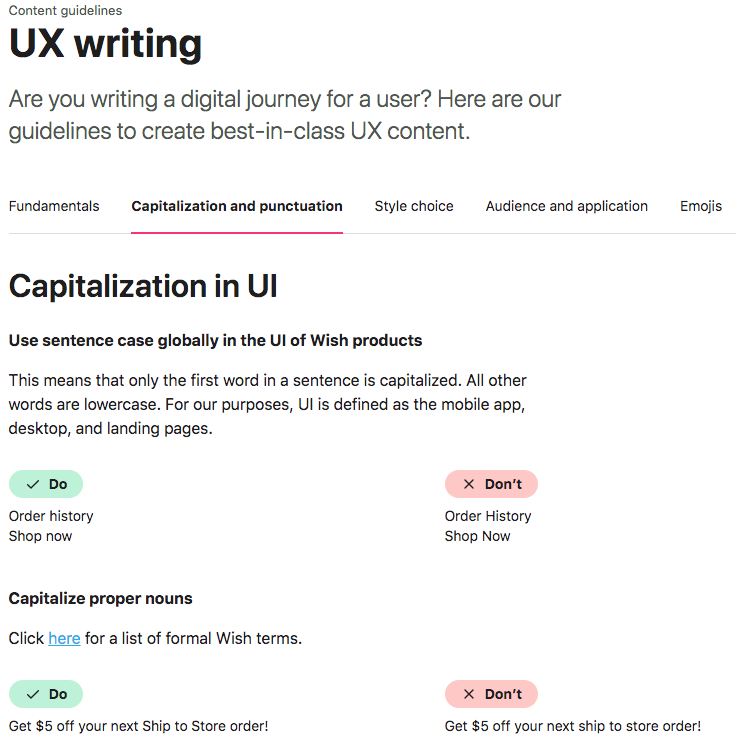Click the red Don't badge above Order History
The width and height of the screenshot is (736, 742).
(x=491, y=484)
